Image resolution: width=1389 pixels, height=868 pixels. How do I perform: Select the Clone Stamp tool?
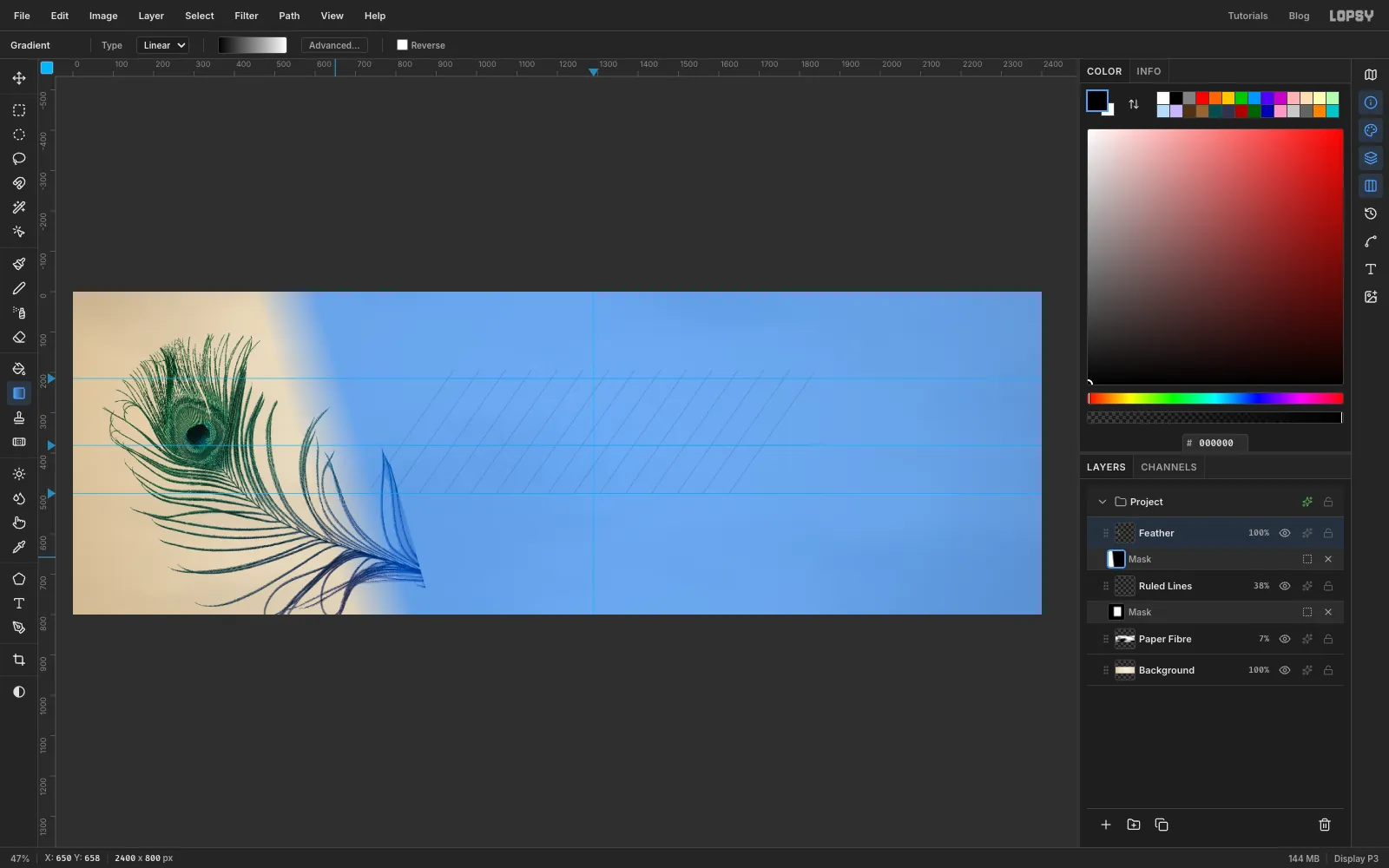[19, 418]
